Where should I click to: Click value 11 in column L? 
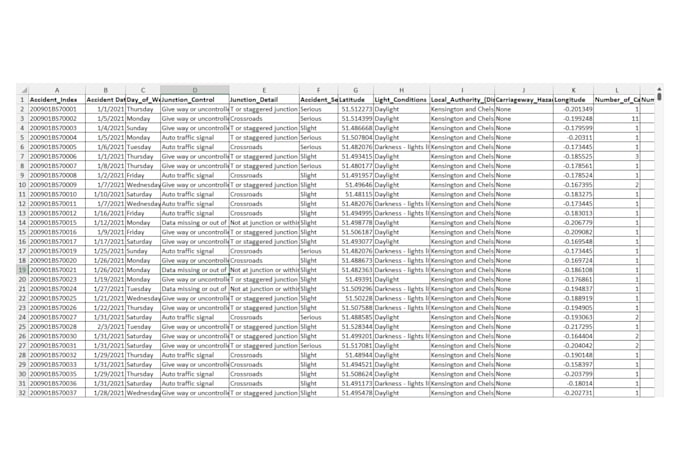pos(617,118)
